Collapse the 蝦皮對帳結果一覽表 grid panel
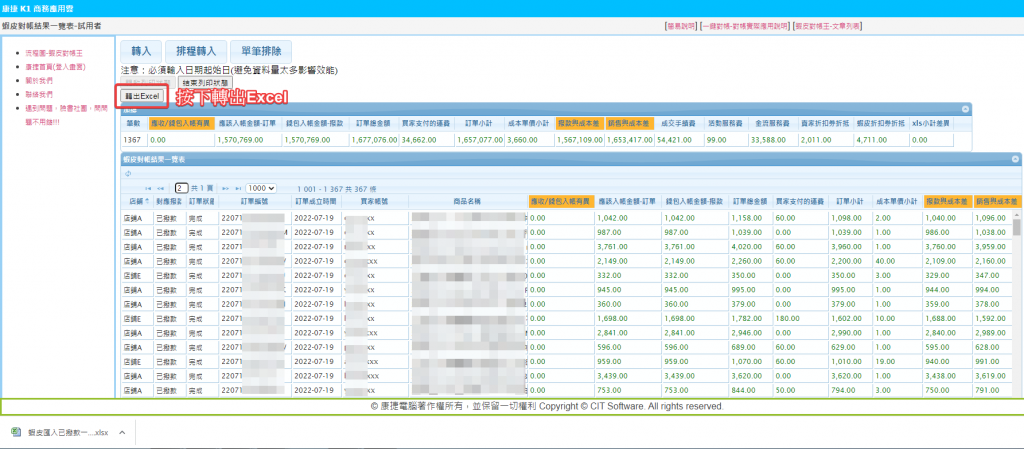 (1016, 159)
